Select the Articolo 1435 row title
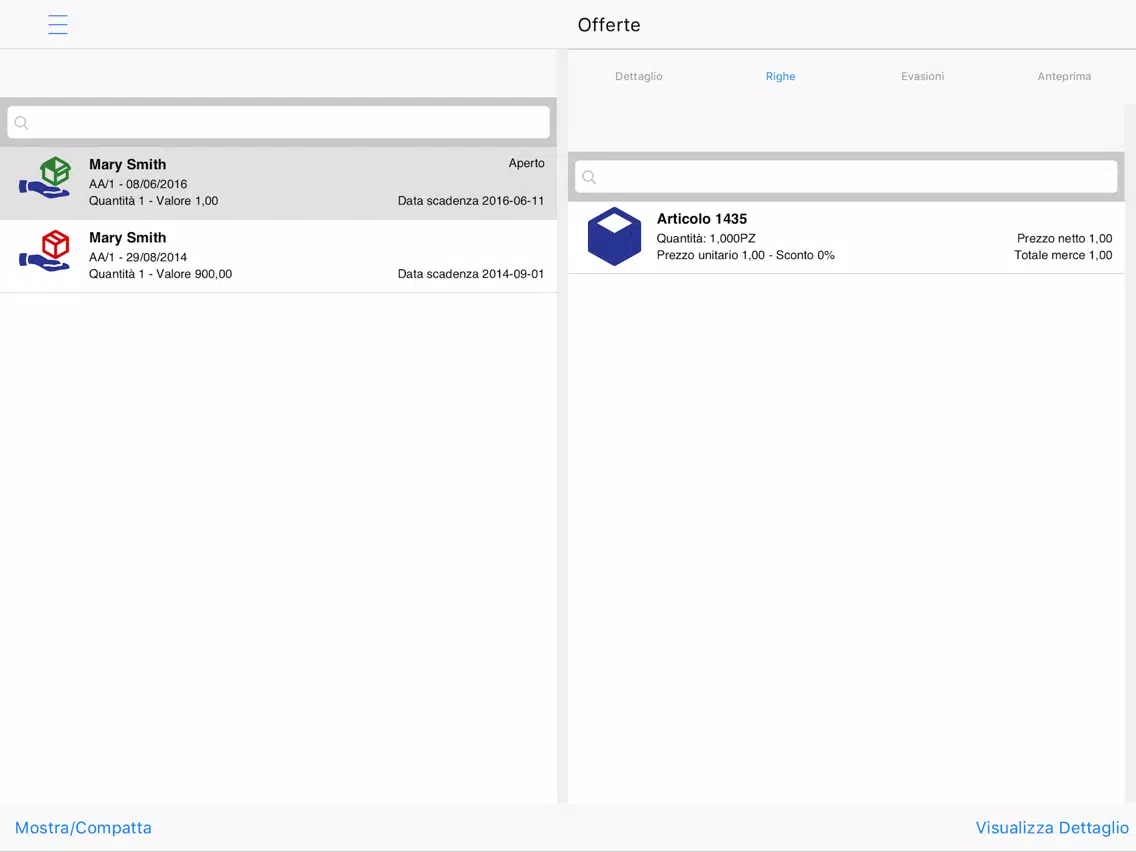 pyautogui.click(x=701, y=219)
